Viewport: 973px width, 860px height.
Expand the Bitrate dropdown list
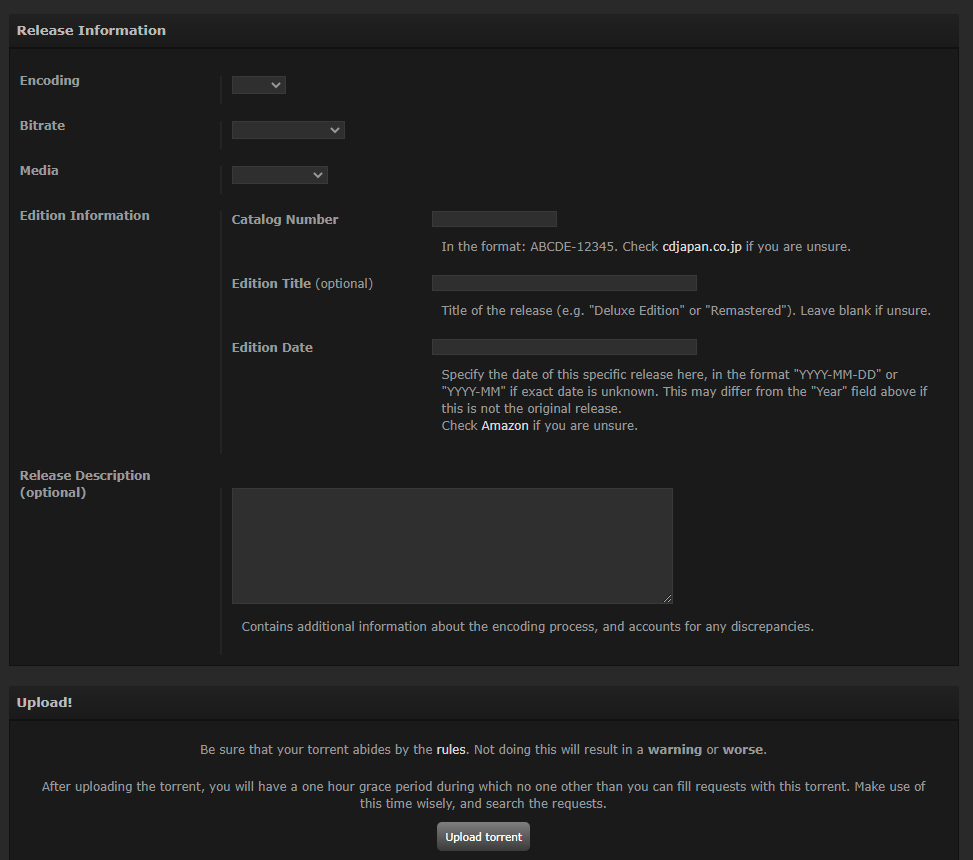[x=288, y=130]
